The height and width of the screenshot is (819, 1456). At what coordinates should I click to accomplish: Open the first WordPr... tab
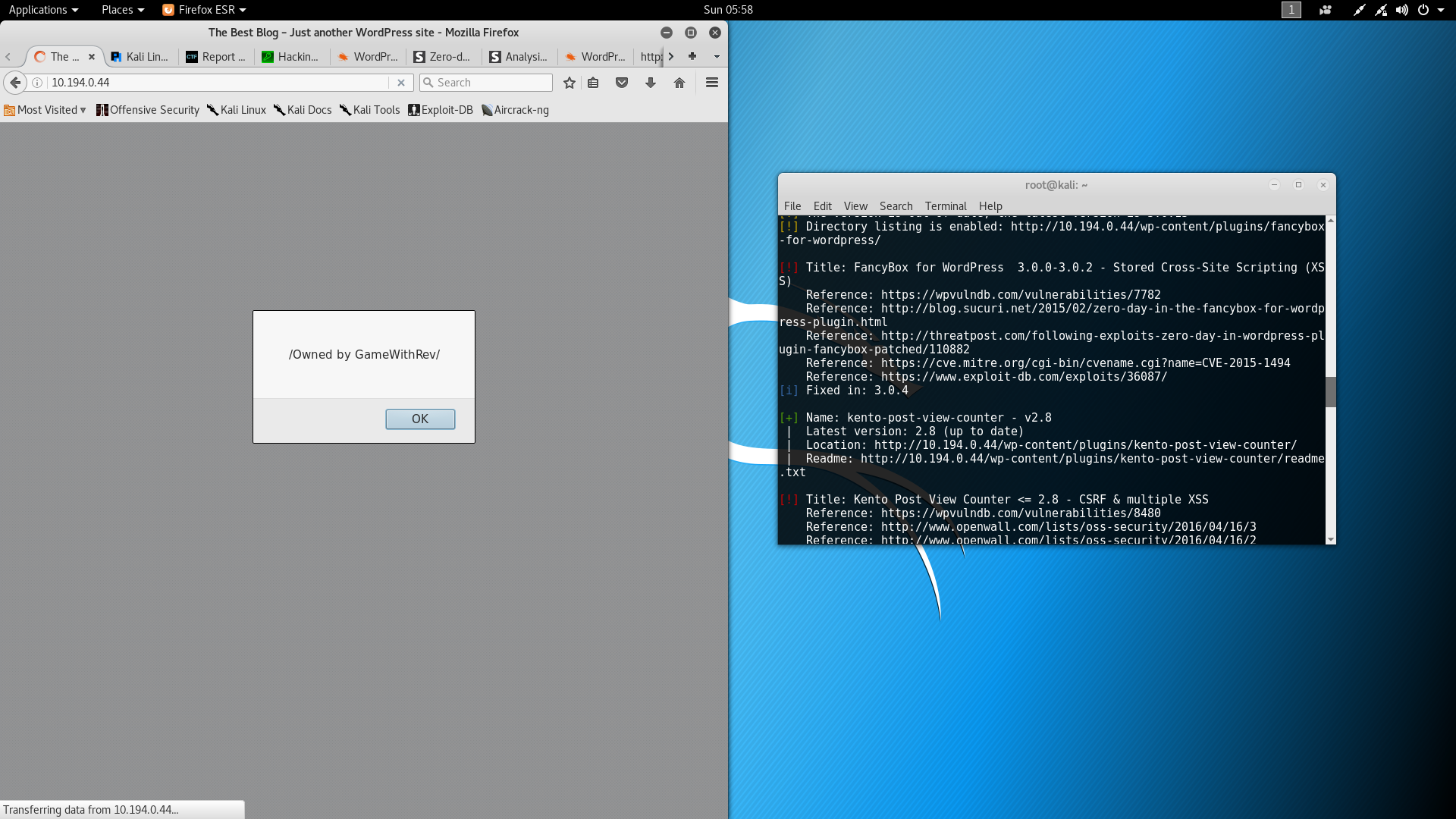(368, 57)
